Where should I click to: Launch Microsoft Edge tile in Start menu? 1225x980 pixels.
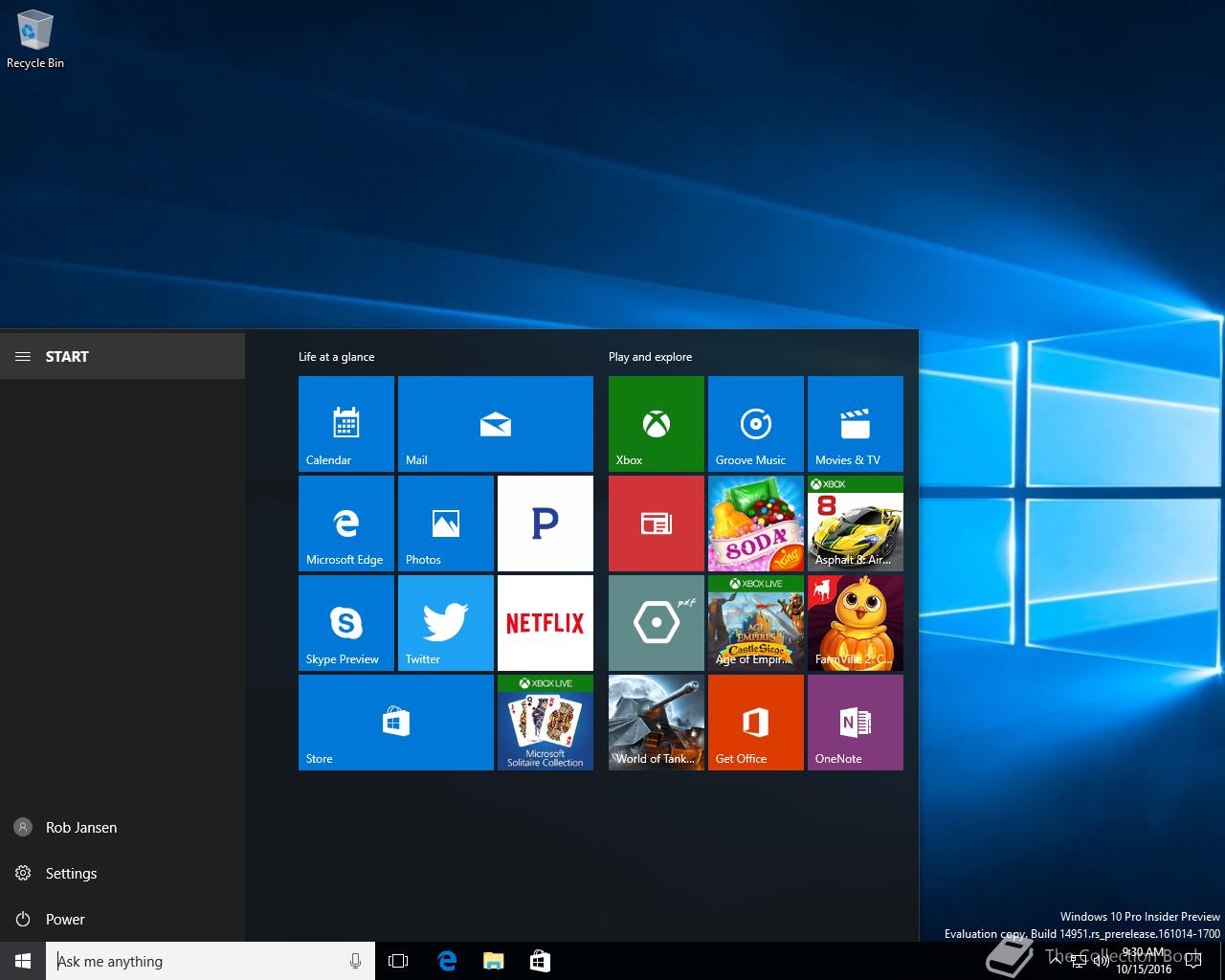[x=346, y=523]
